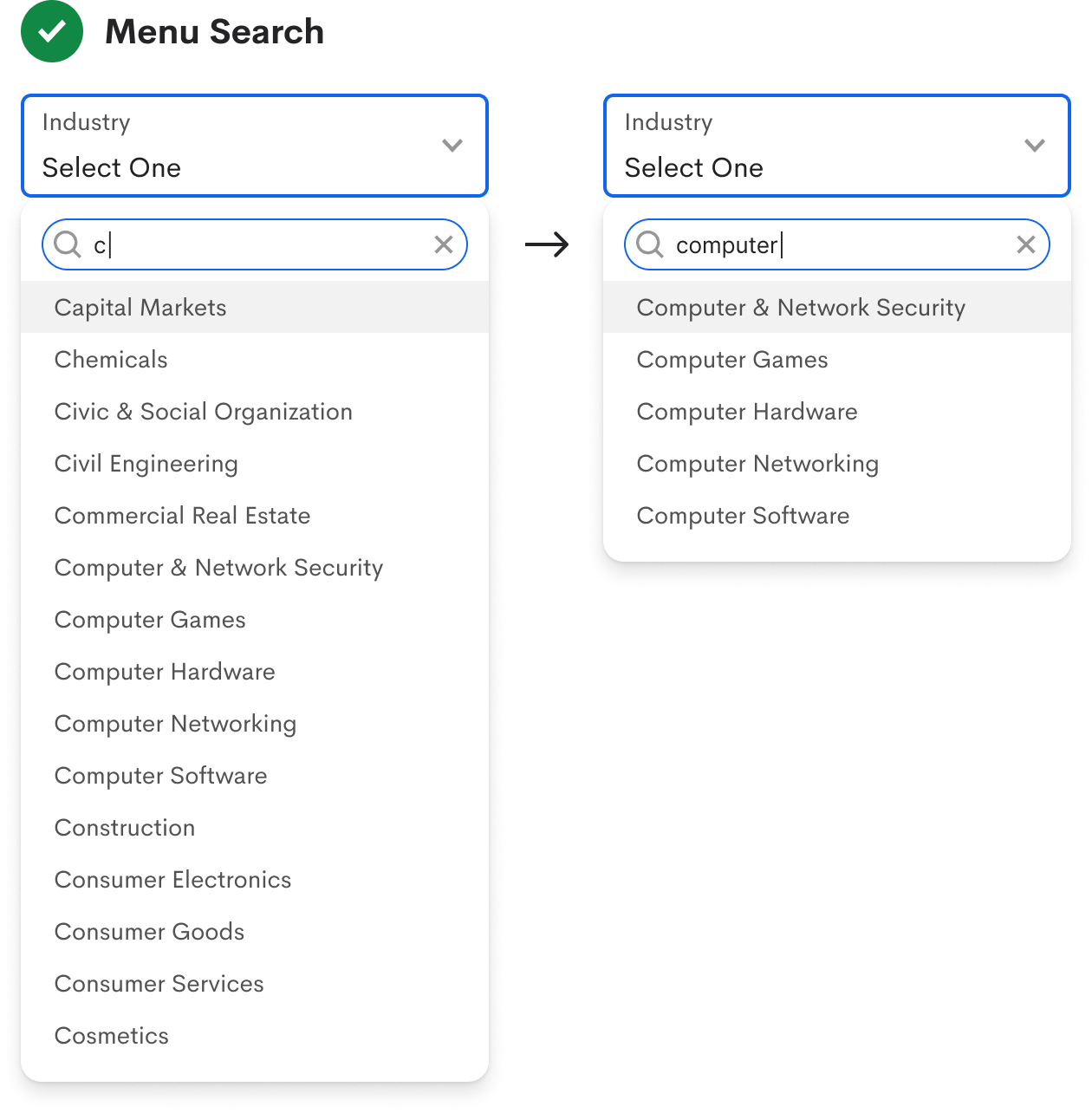Clear the 'computer' search text with X
1092x1113 pixels.
(x=1026, y=244)
